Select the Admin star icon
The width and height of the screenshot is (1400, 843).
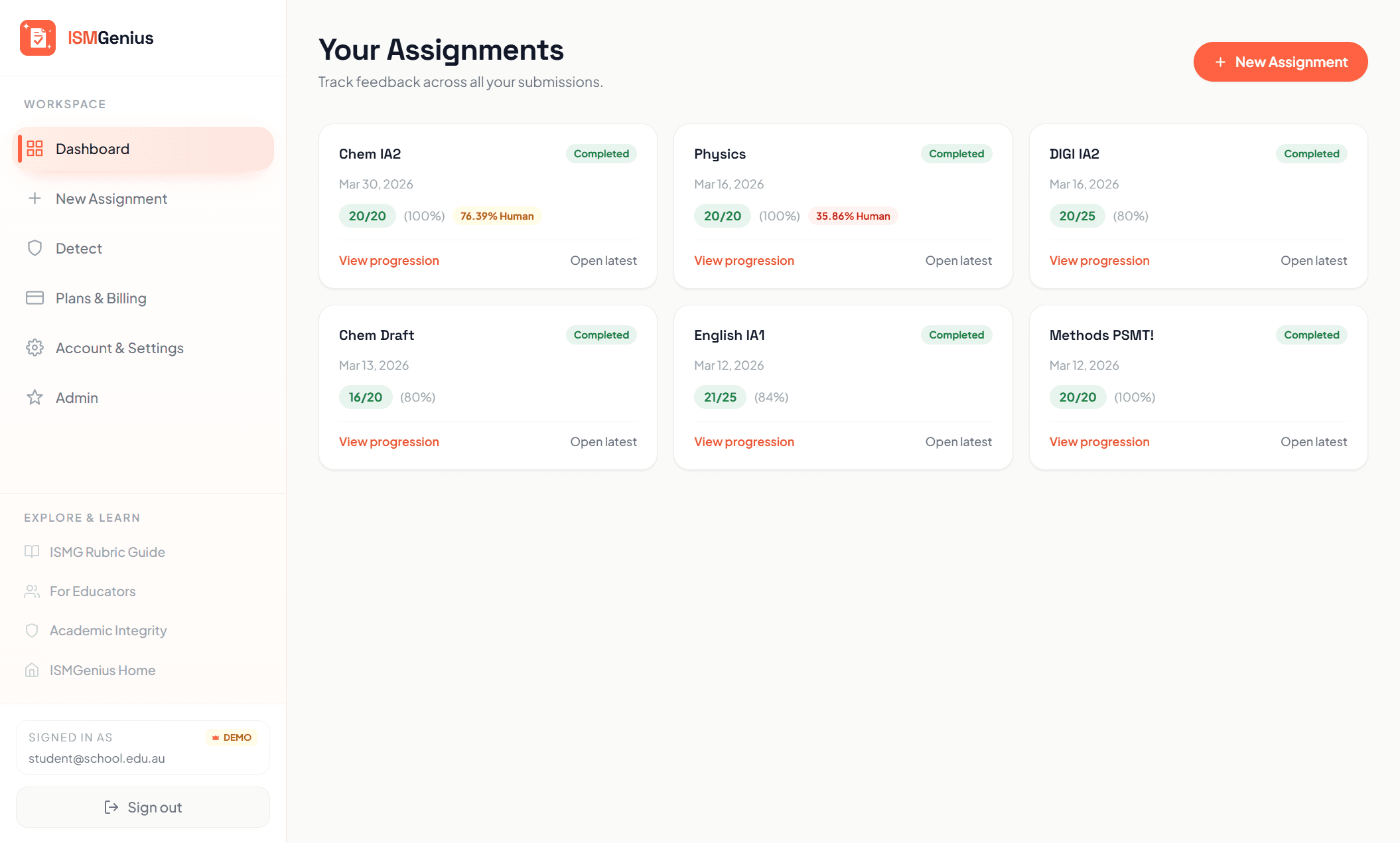[35, 398]
